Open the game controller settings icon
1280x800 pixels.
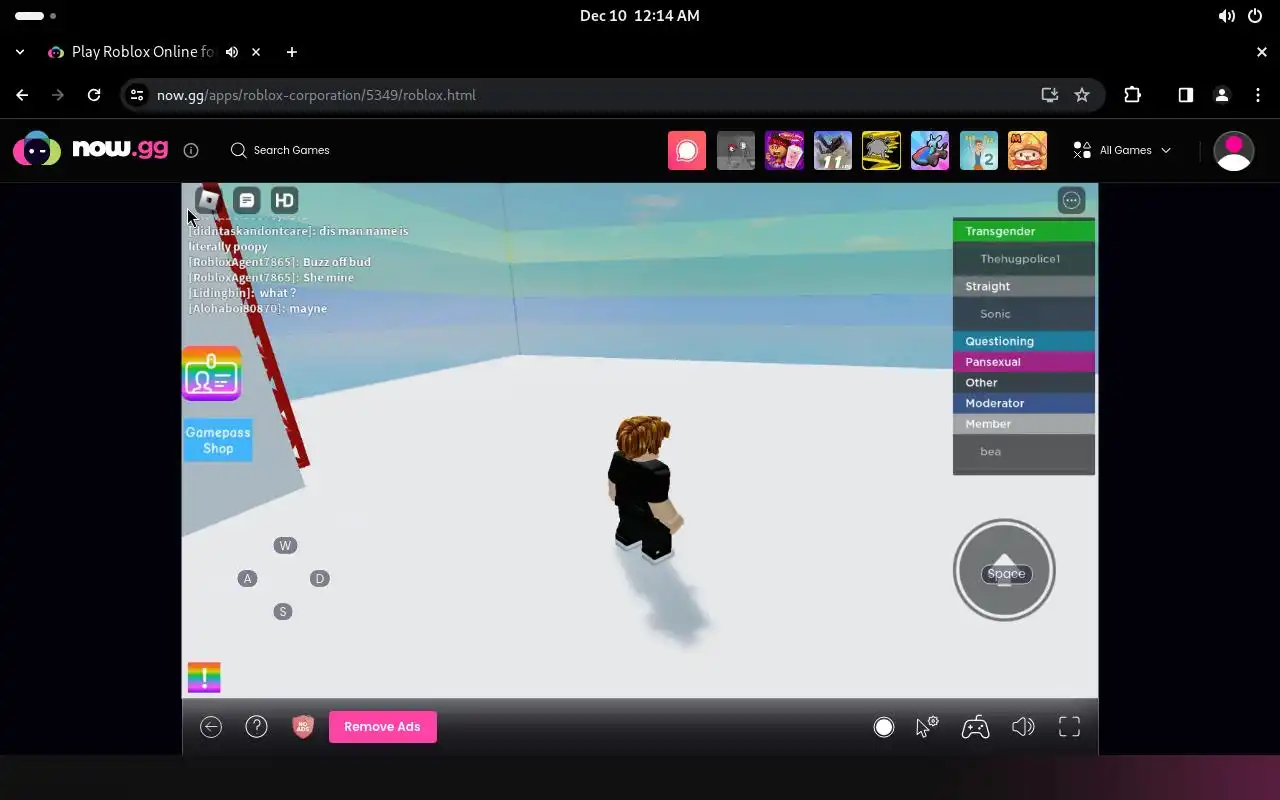tap(976, 727)
